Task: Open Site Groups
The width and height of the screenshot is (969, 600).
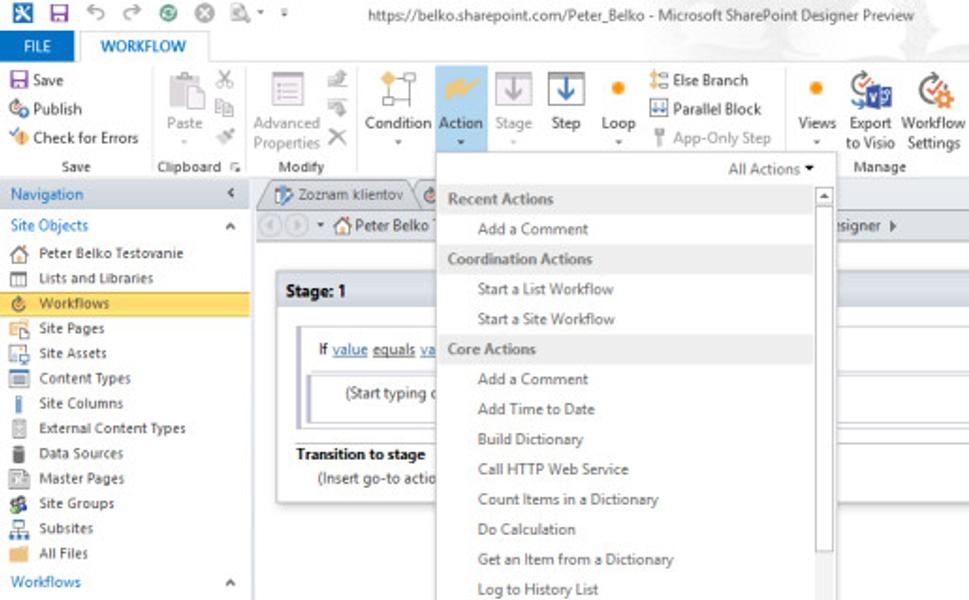Action: 62,504
